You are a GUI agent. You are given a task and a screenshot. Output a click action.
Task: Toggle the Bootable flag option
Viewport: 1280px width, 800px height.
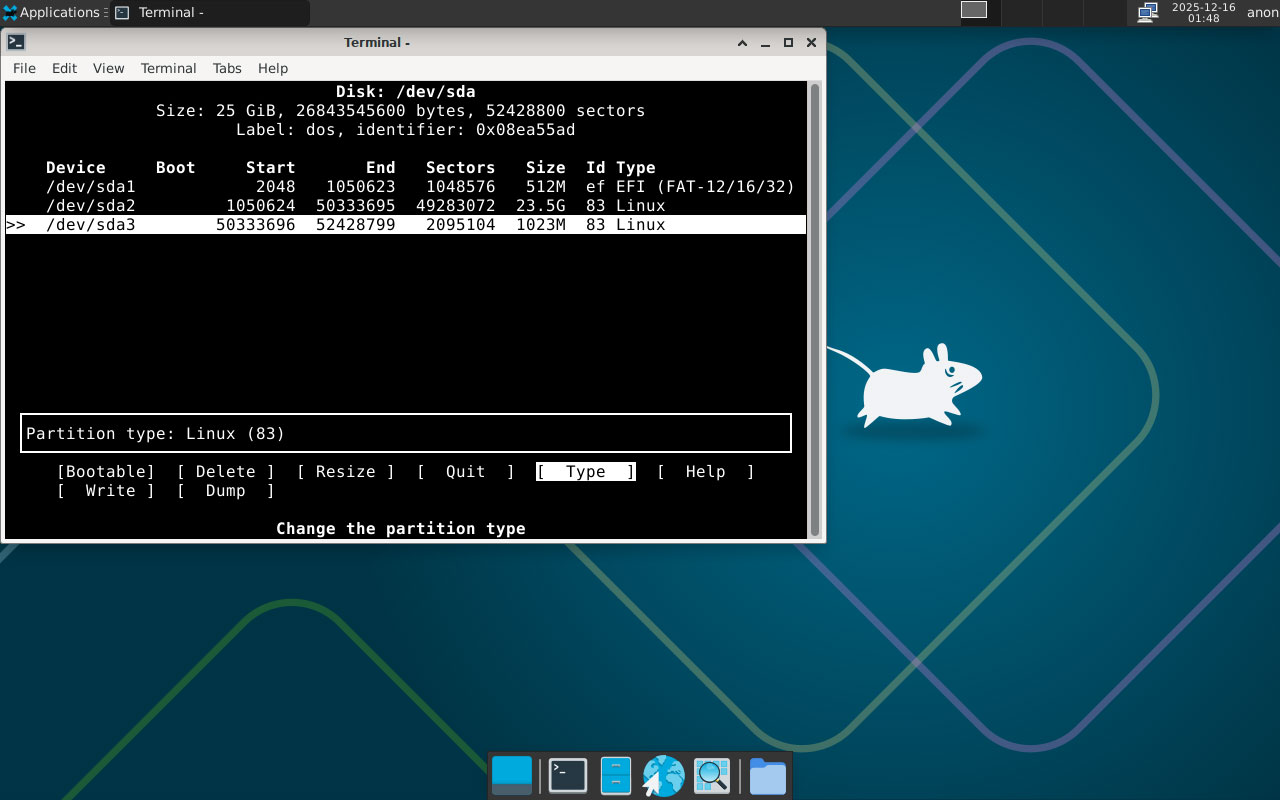(x=106, y=472)
